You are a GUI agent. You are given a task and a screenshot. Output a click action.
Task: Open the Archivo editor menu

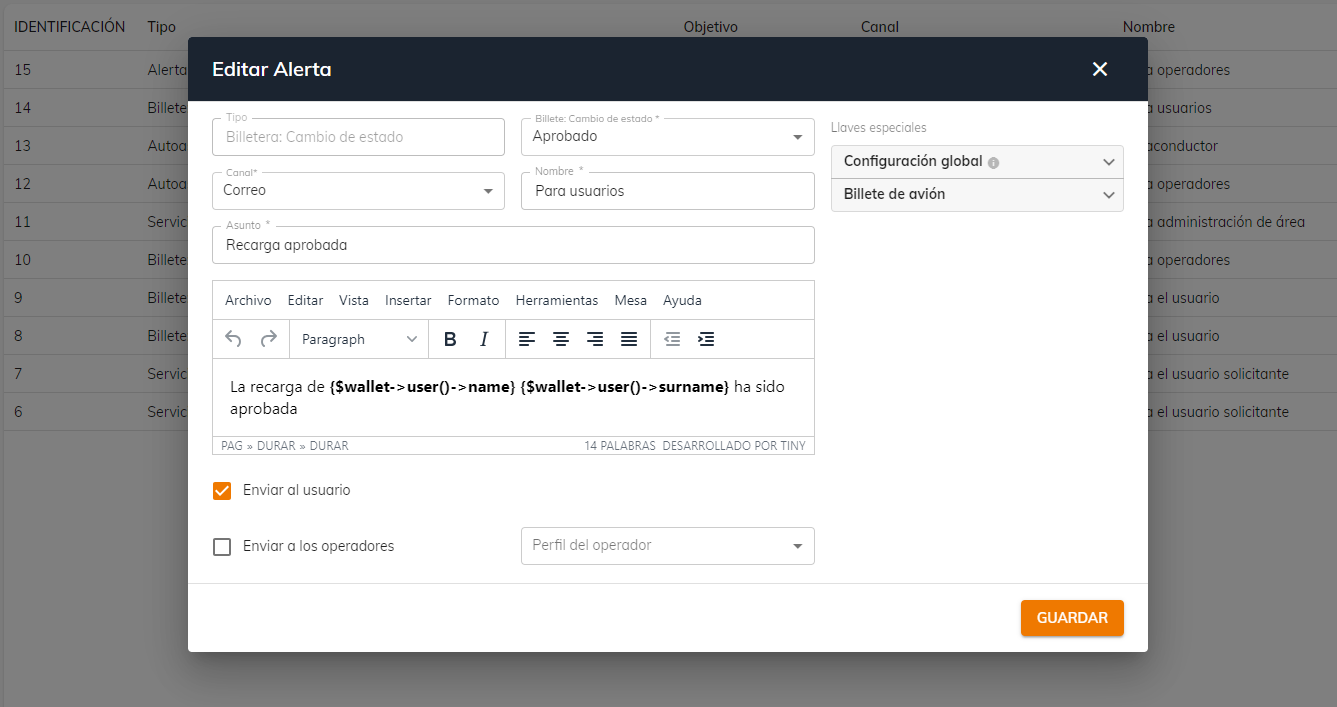(x=248, y=300)
